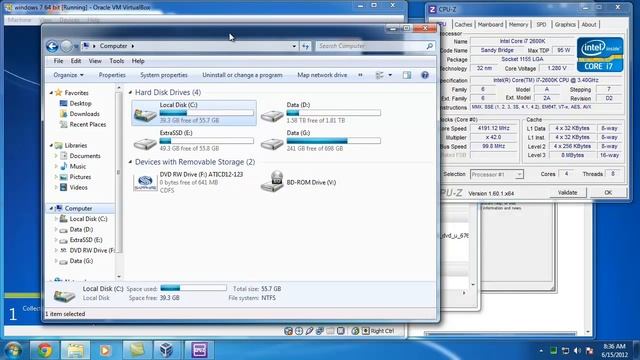Collapse Hard Disk Drives group
Screen dimensions: 640x360
(x=130, y=93)
